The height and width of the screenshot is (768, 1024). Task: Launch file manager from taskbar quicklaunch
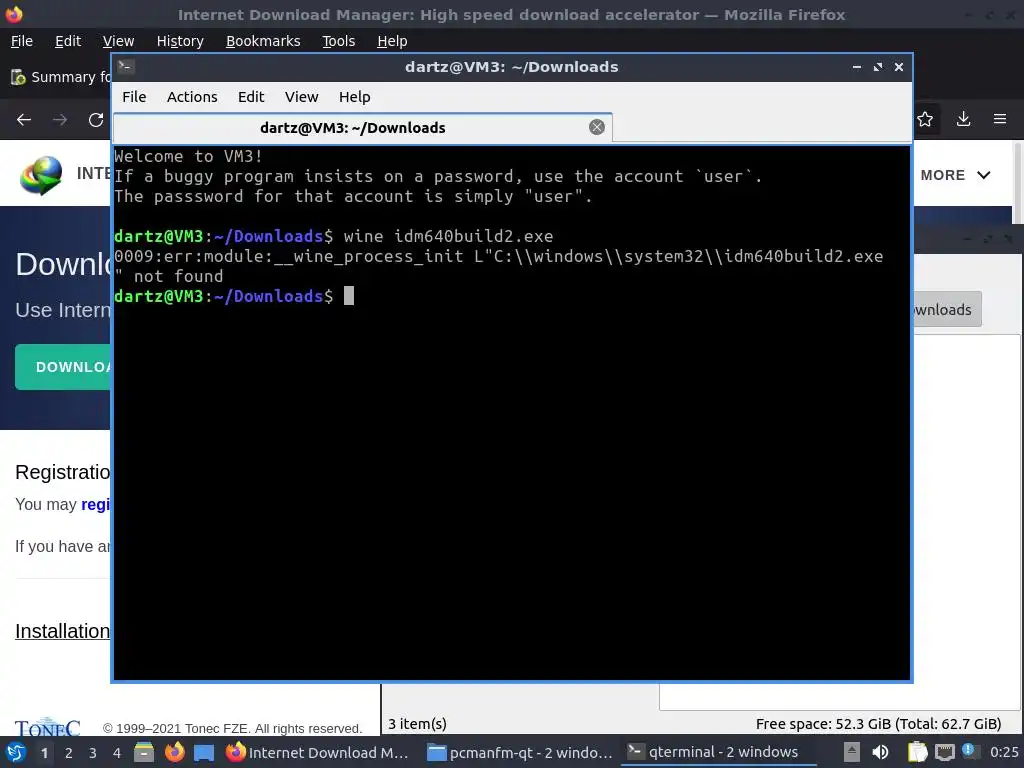[x=144, y=752]
